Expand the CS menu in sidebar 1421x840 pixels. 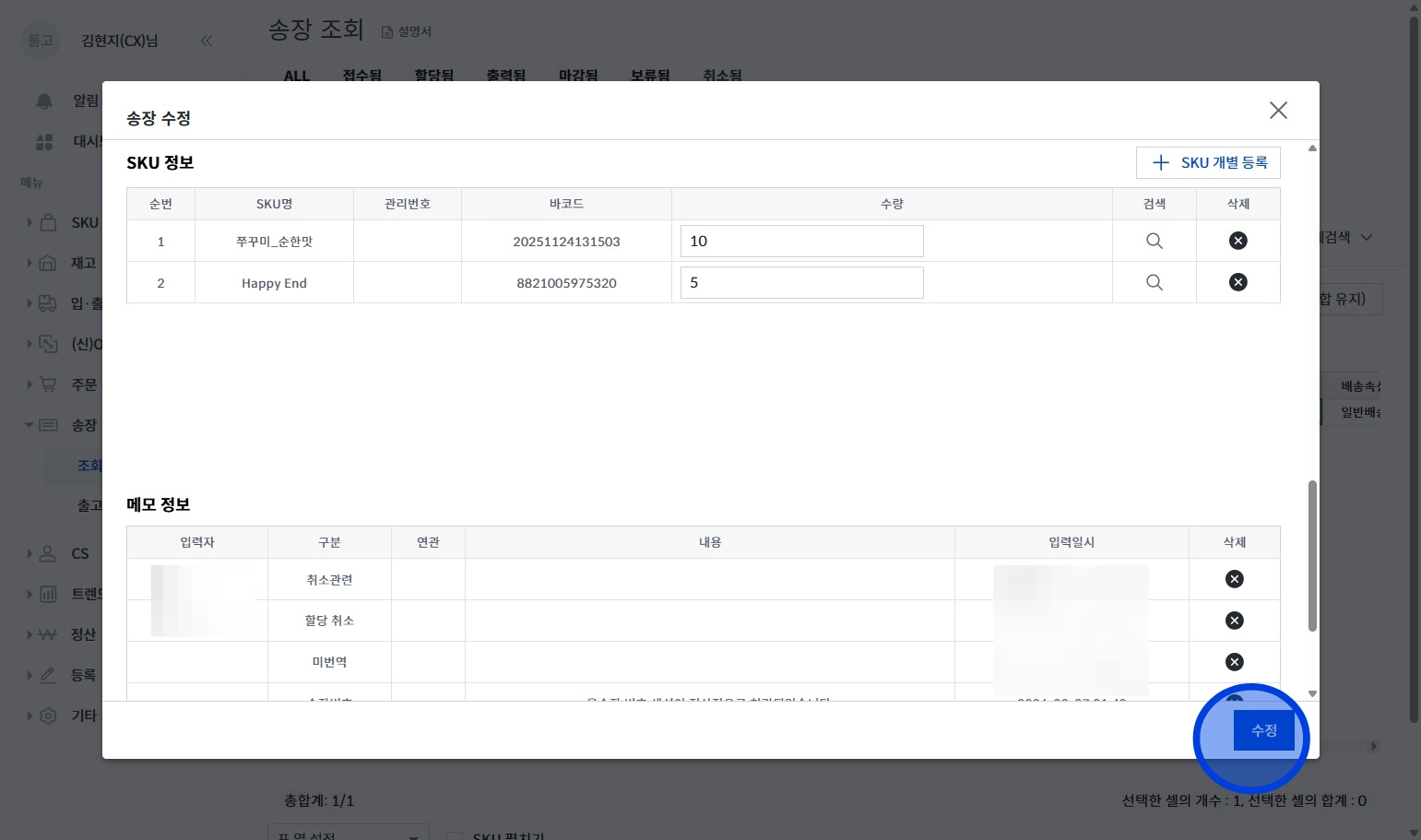pyautogui.click(x=30, y=554)
